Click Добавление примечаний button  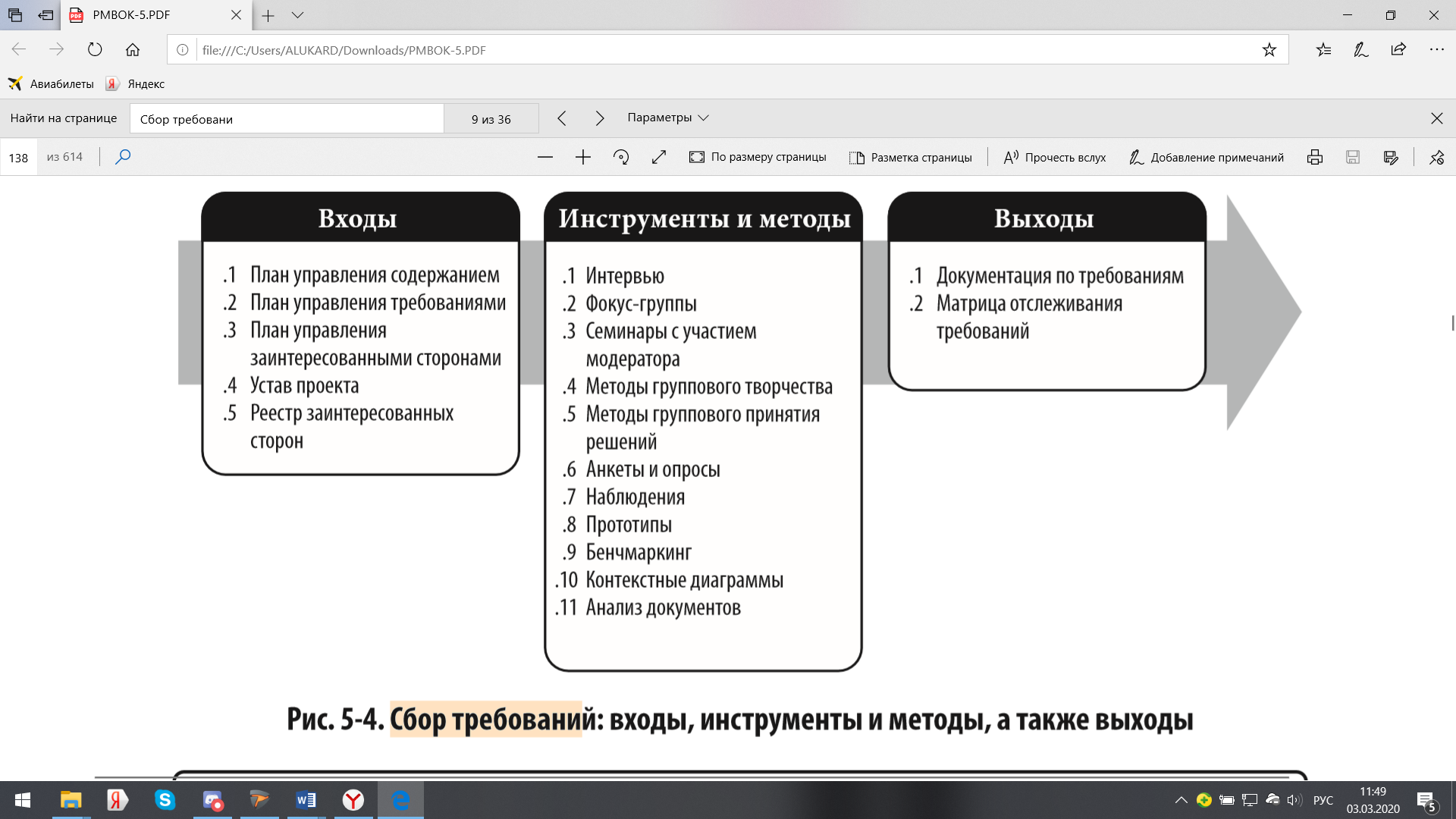pyautogui.click(x=1207, y=157)
